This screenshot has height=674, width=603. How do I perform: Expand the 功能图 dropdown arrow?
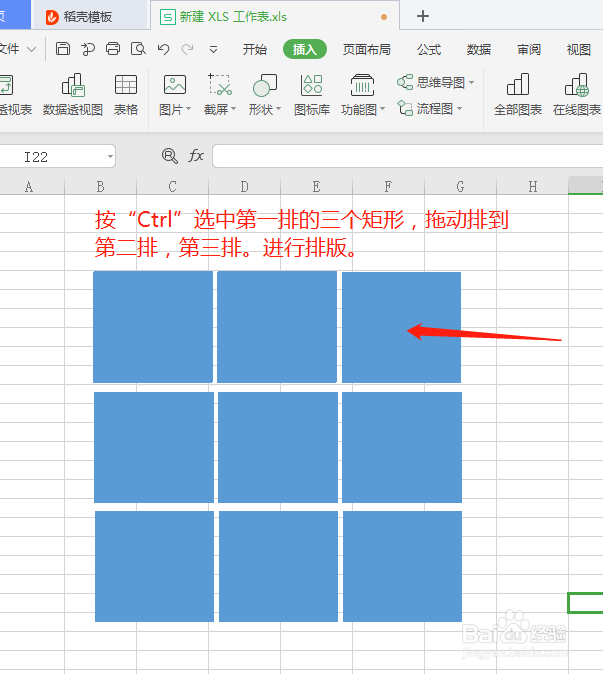pyautogui.click(x=382, y=109)
